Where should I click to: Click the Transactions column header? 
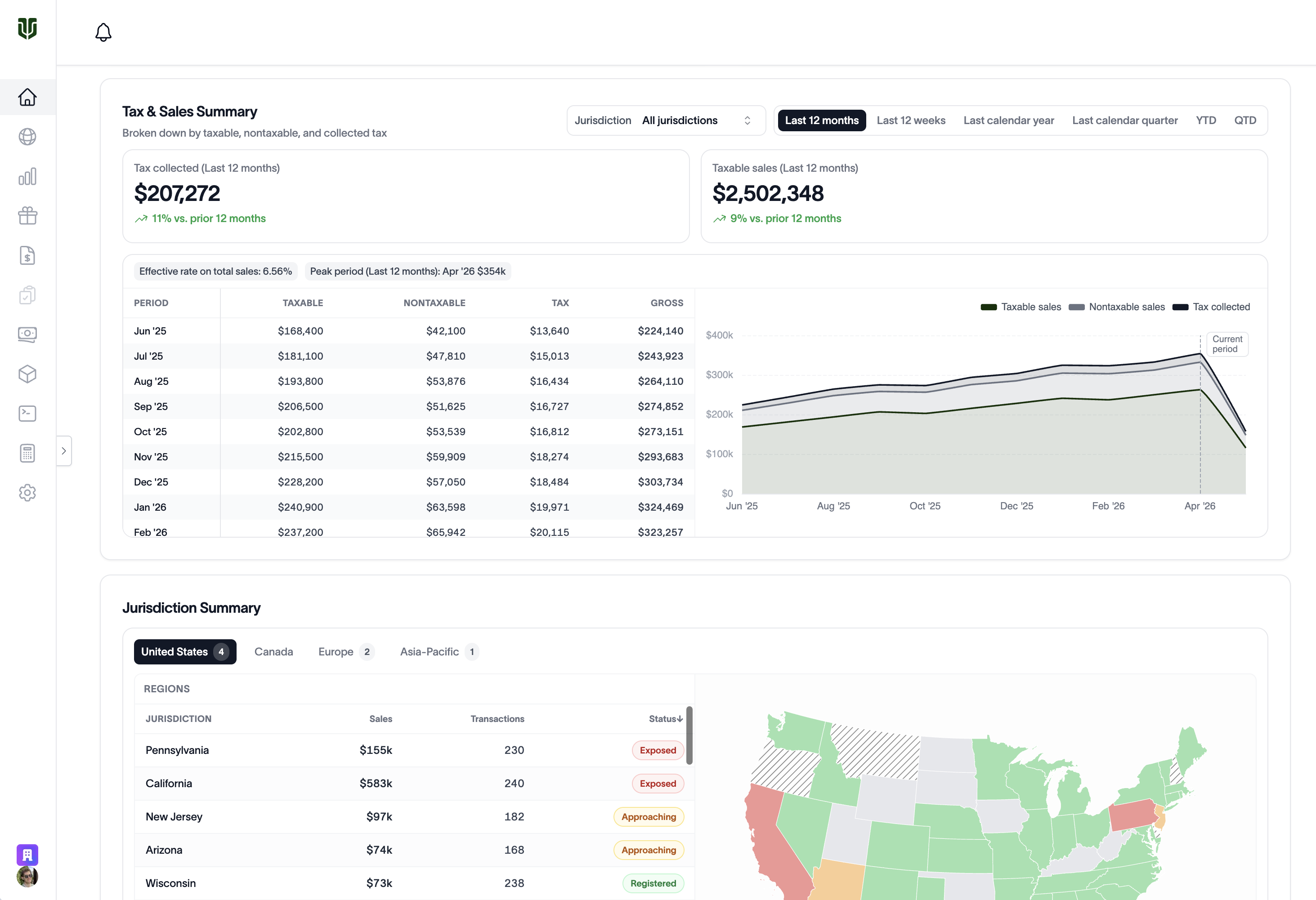click(497, 719)
